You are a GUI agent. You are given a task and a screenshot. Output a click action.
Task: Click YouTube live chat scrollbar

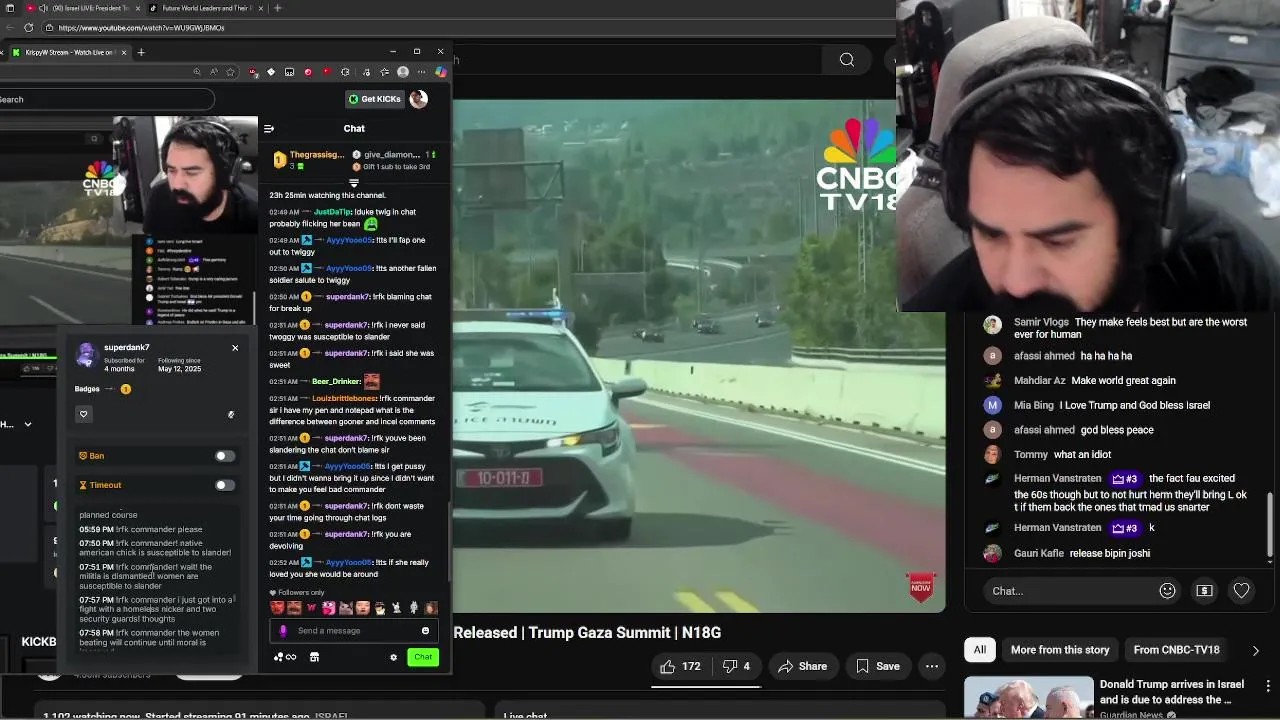click(x=1270, y=525)
